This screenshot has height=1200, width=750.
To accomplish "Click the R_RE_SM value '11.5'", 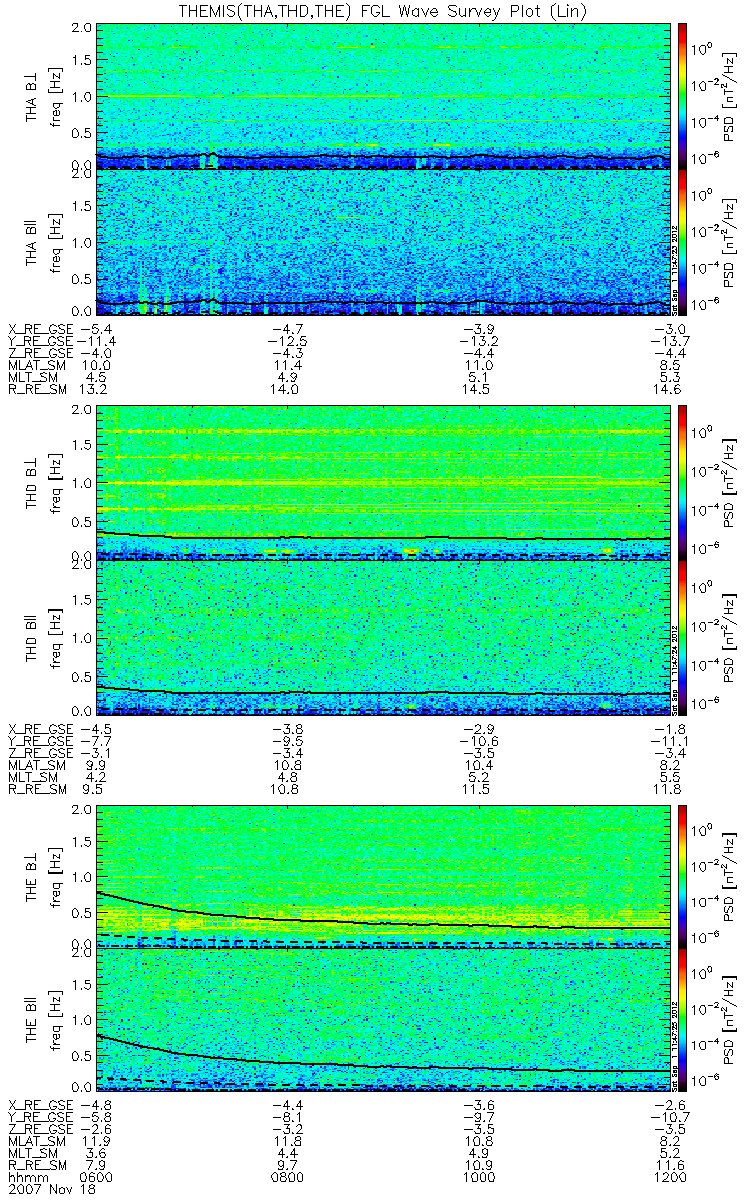I will (x=478, y=788).
